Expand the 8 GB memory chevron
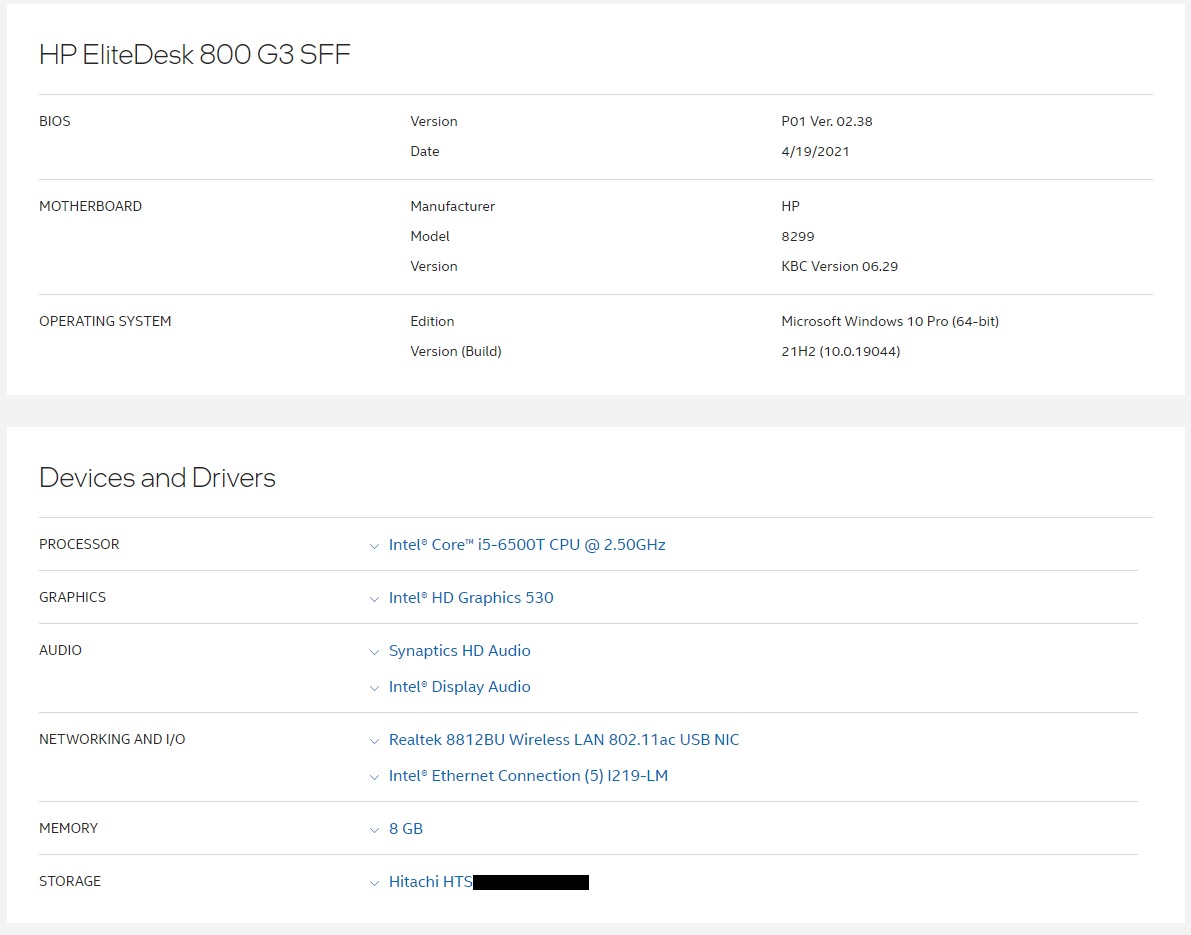The image size is (1191, 935). click(x=374, y=830)
